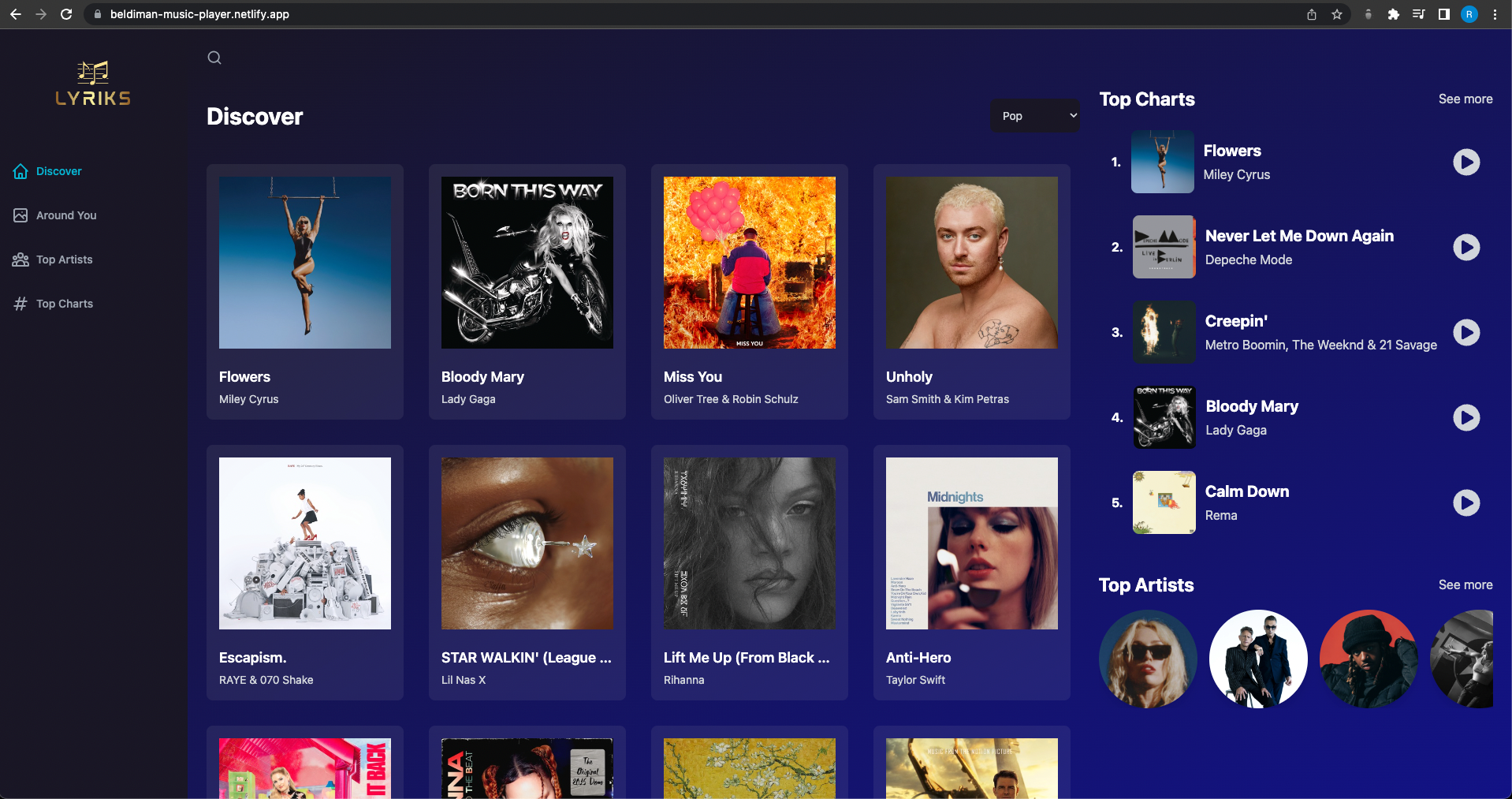Screen dimensions: 1512x799
Task: Open the Chrome three-dot menu
Action: pos(1495,14)
